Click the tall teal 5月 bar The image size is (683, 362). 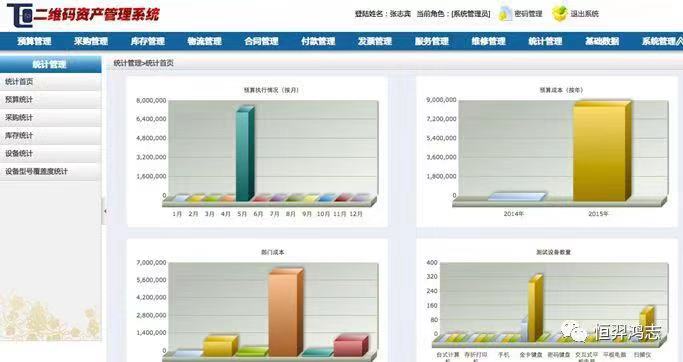click(245, 153)
